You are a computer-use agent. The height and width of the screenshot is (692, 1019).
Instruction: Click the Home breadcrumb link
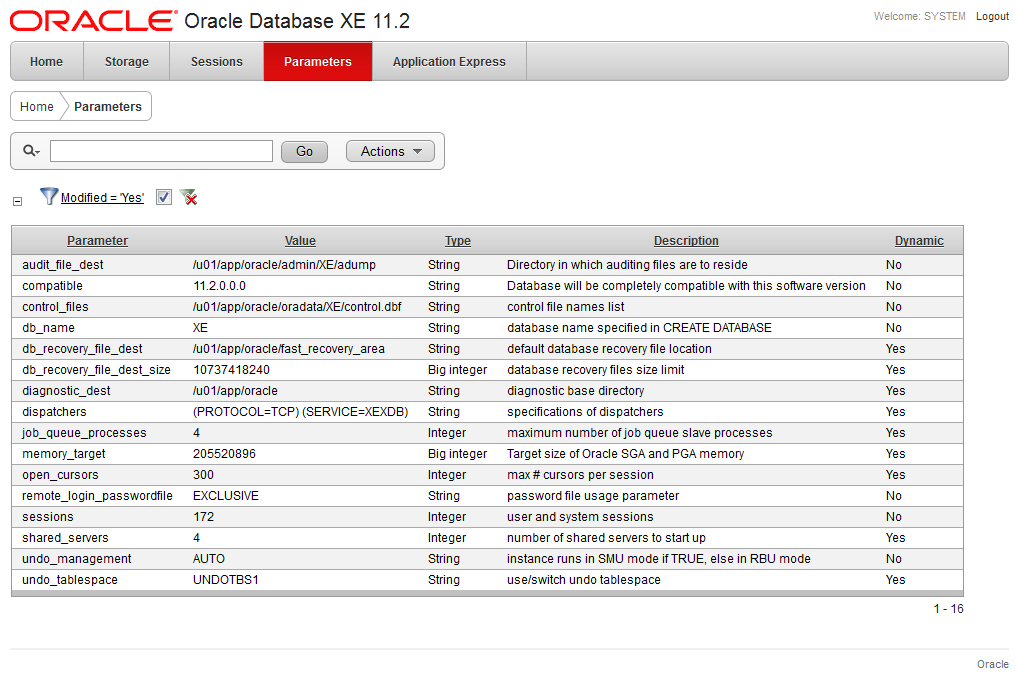36,107
